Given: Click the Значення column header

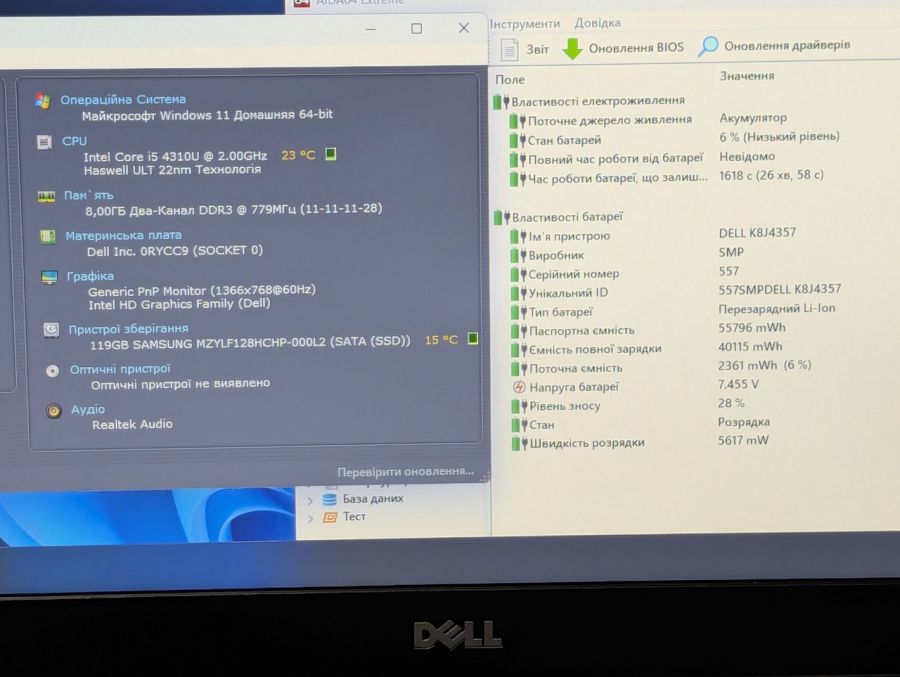Looking at the screenshot, I should pos(747,76).
